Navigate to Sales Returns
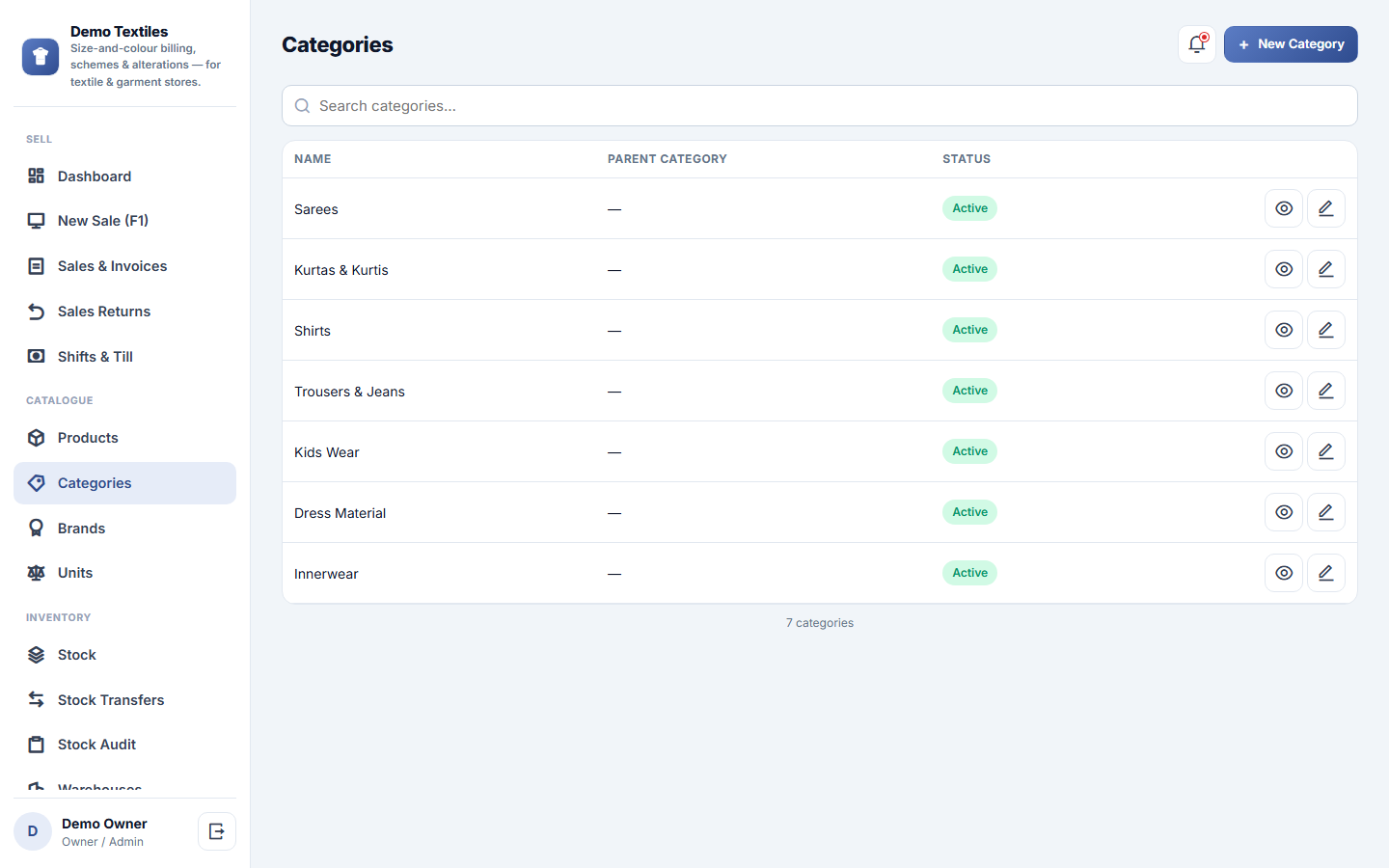 124,312
